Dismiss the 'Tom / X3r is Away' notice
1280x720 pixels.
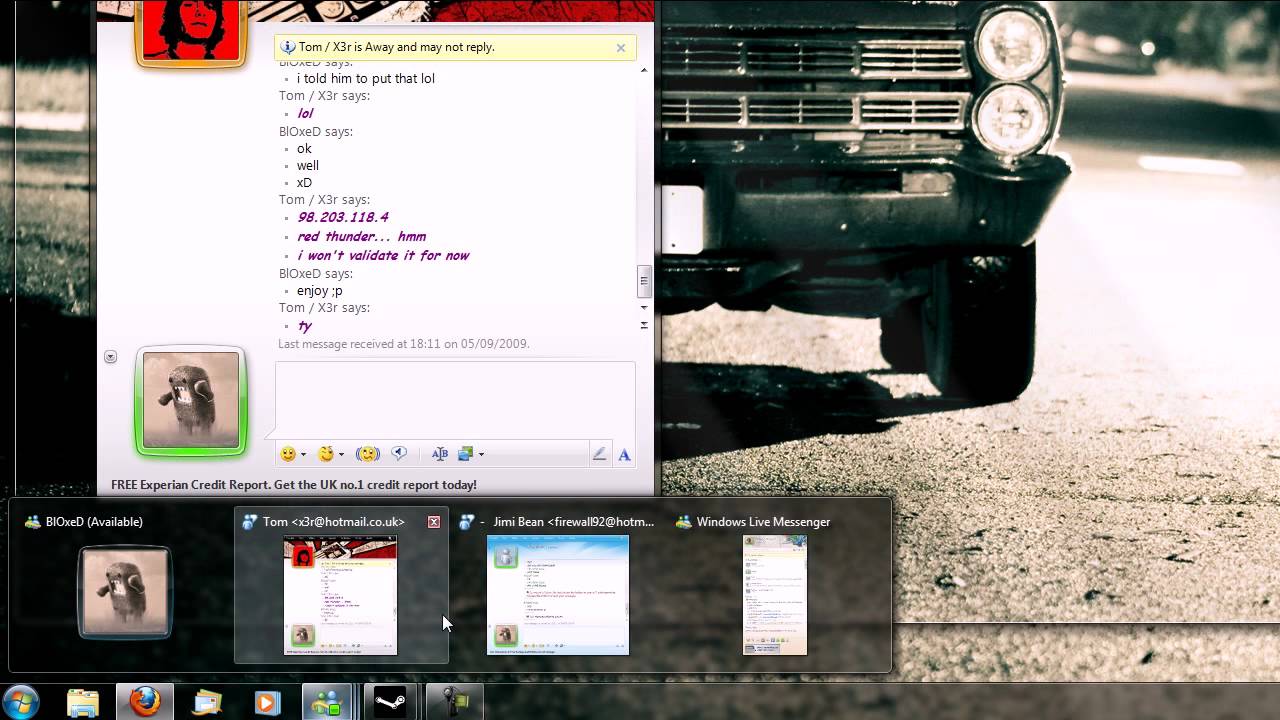(621, 47)
